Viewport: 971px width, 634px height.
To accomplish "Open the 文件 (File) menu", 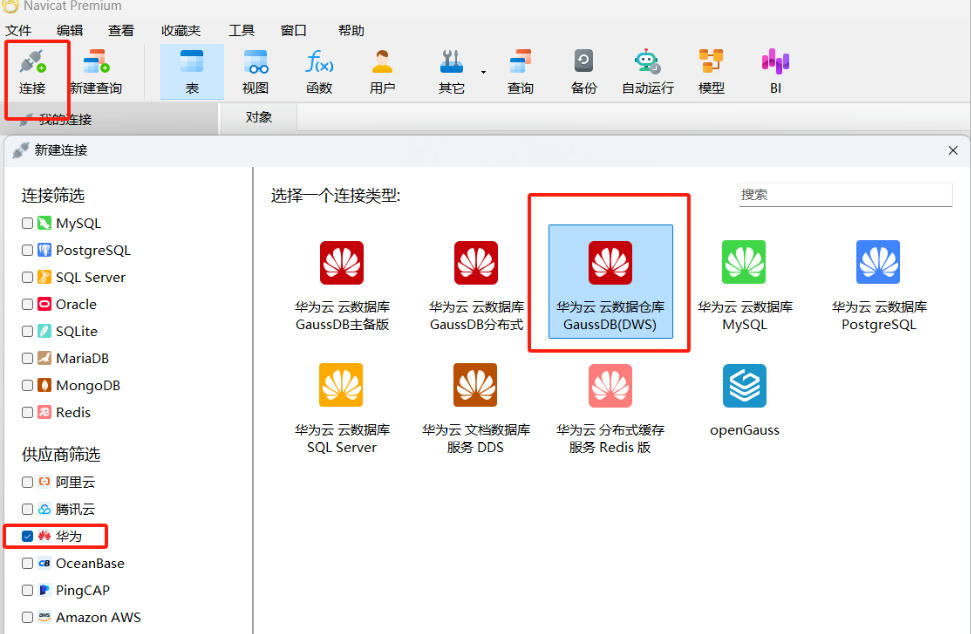I will [x=18, y=30].
